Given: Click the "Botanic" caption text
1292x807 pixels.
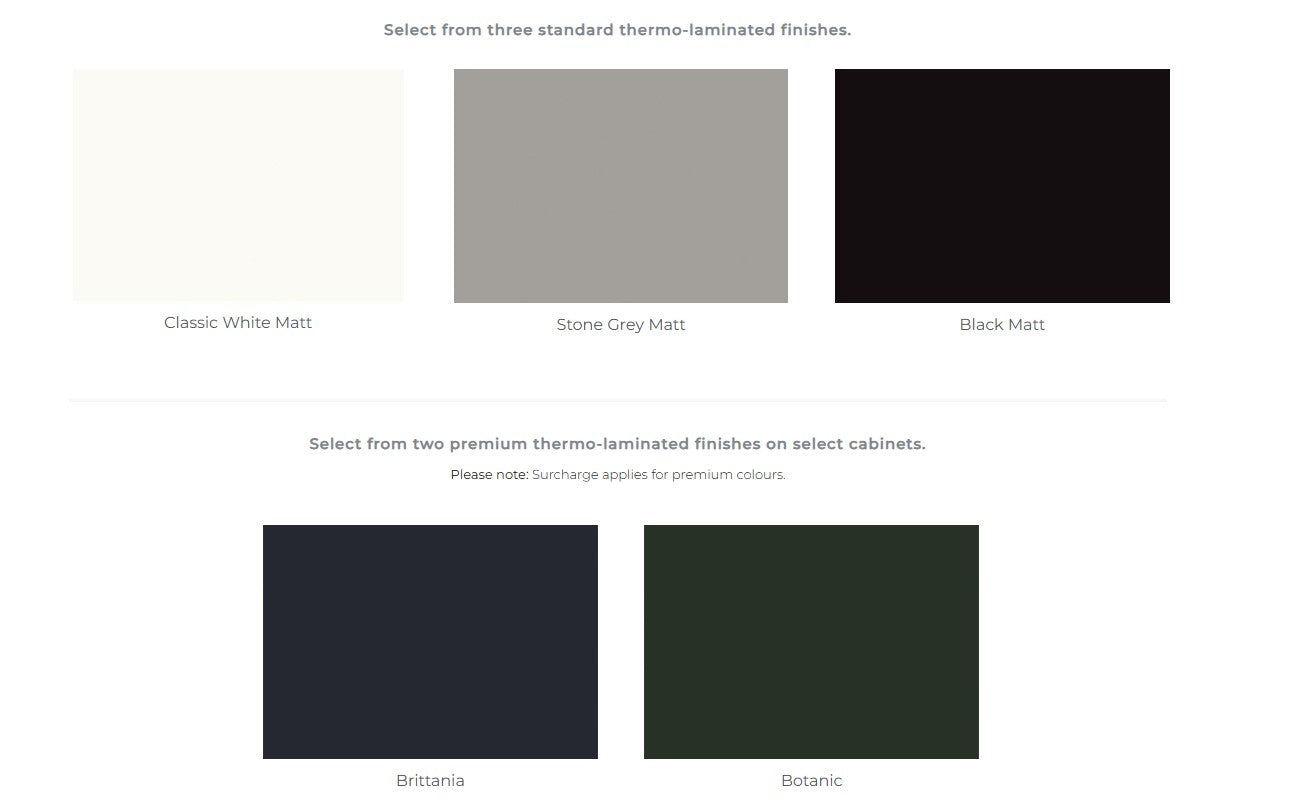Looking at the screenshot, I should point(811,780).
